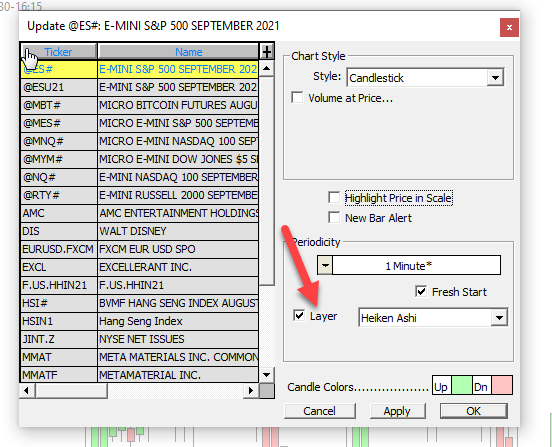Viewport: 552px width, 447px height.
Task: Check Highlight Price in Scale
Action: click(334, 197)
